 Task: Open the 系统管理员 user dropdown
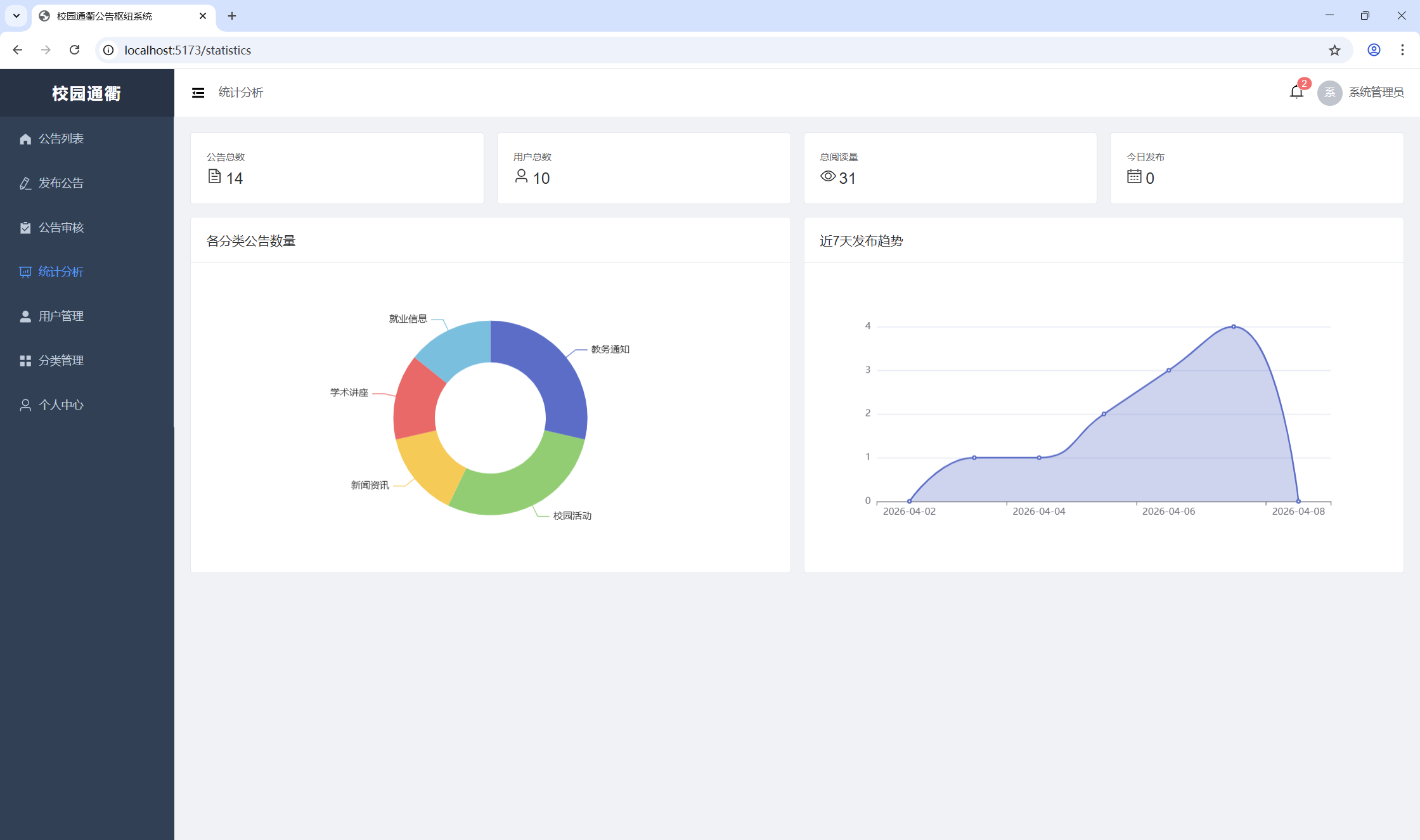pos(1376,93)
